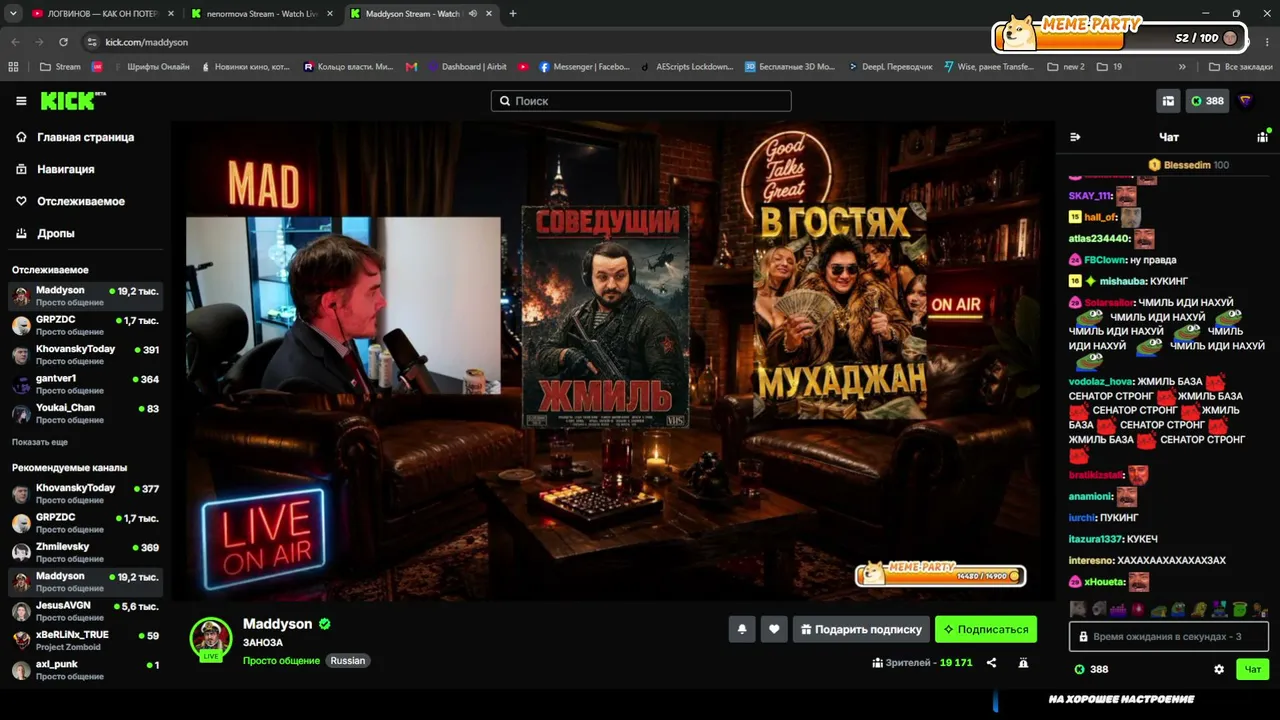Switch to the nenormova Stream browser tab
This screenshot has width=1280, height=720.
pos(263,14)
